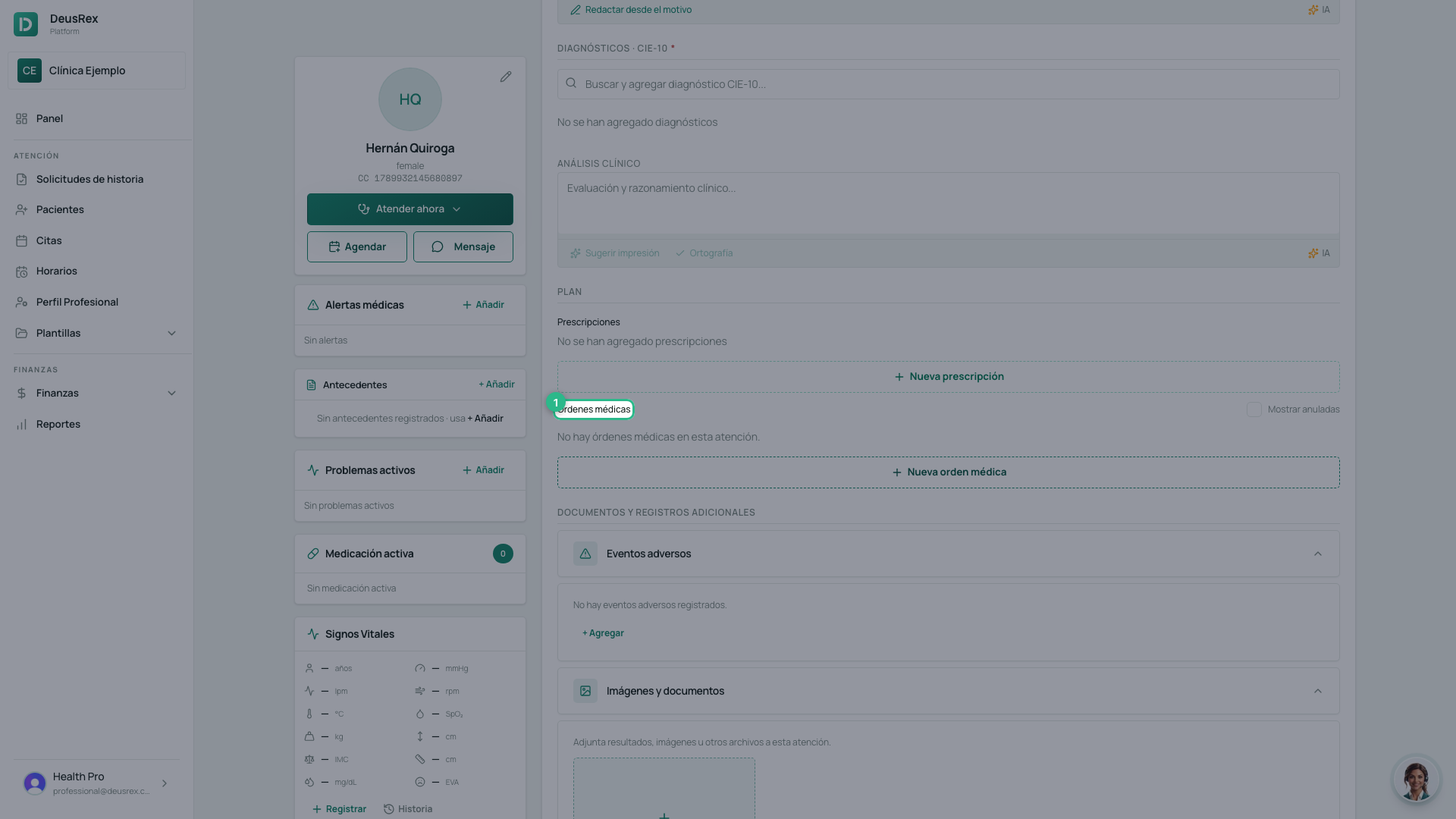Collapse the Eventos adversos section
This screenshot has width=1456, height=819.
(x=1318, y=554)
